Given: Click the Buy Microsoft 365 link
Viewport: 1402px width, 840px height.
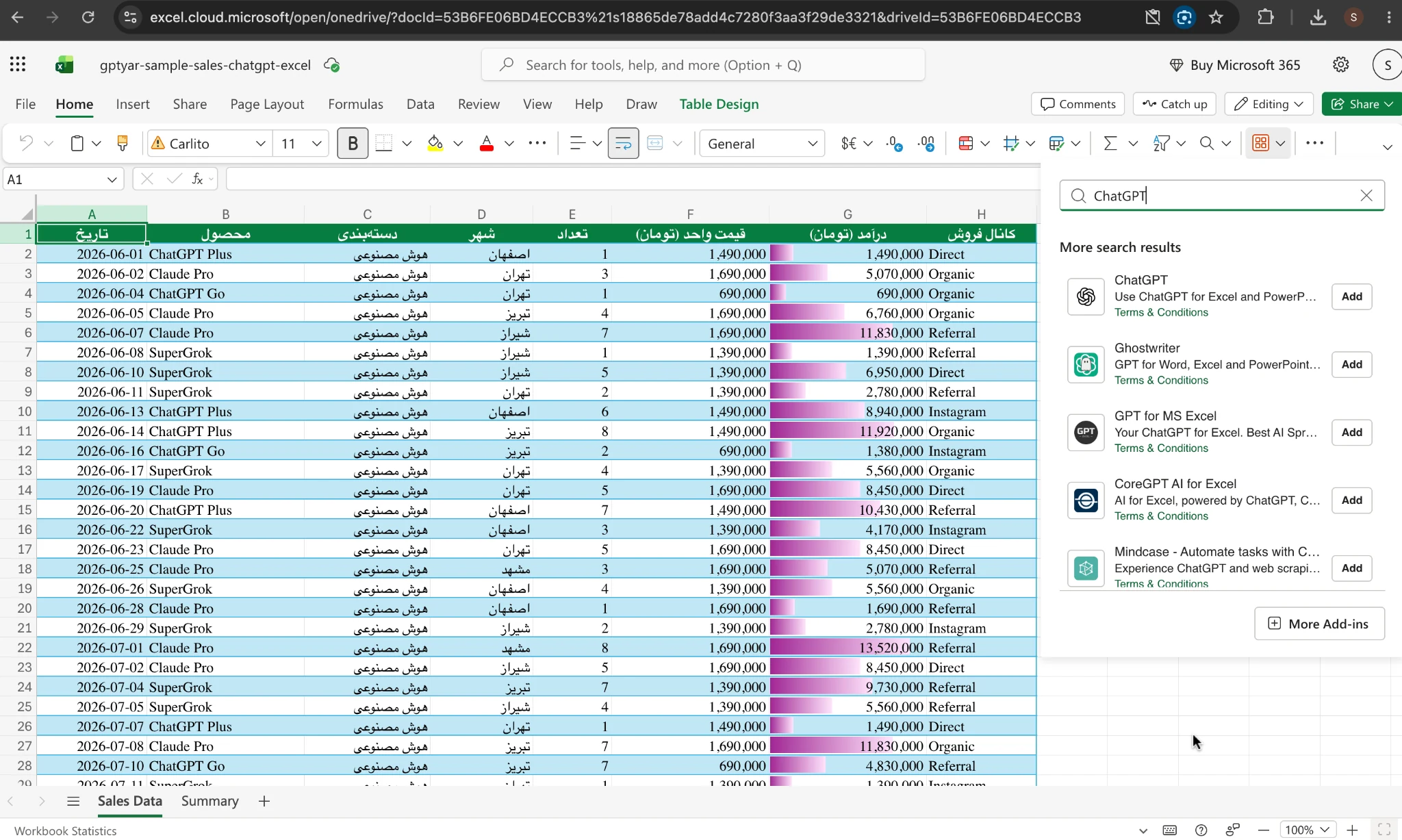Looking at the screenshot, I should coord(1236,65).
